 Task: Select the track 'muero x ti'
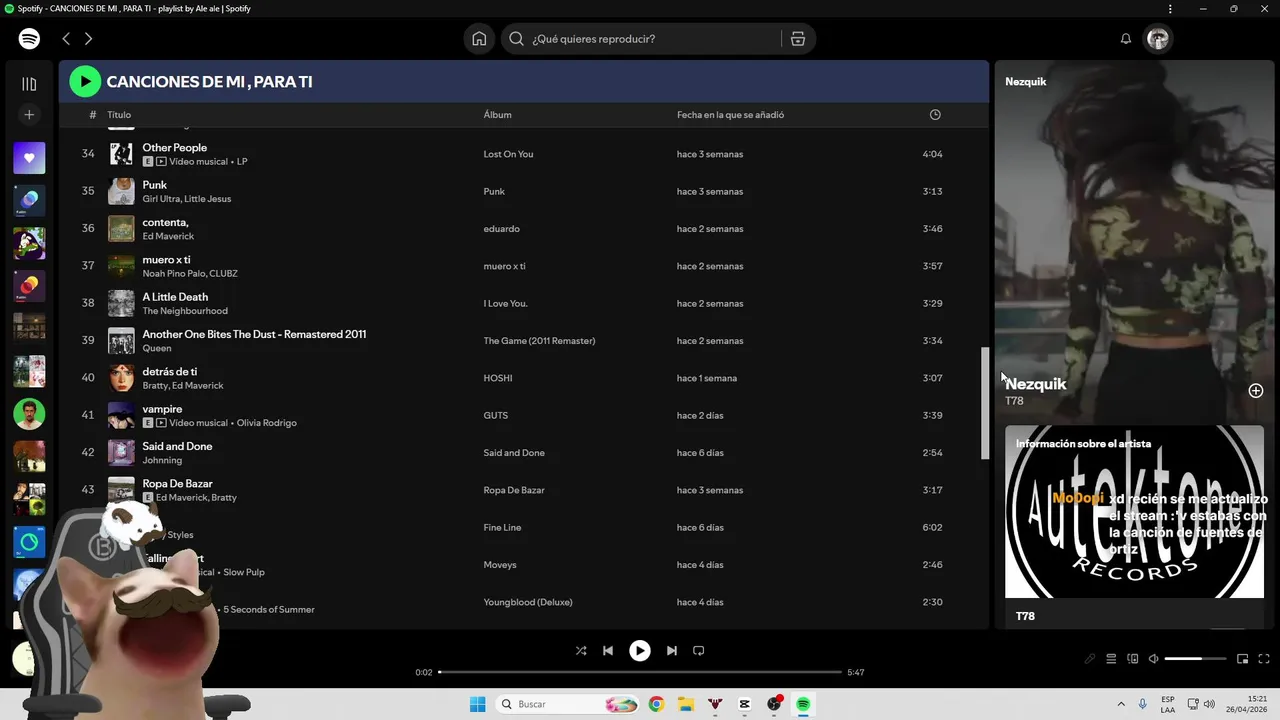166,260
